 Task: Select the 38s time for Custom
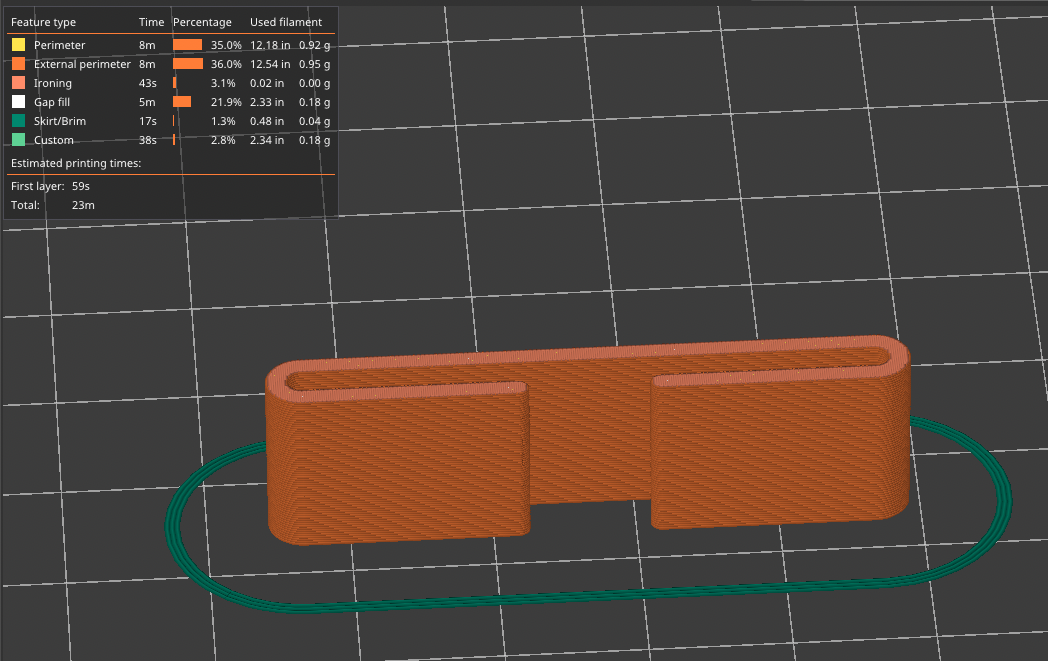[148, 140]
